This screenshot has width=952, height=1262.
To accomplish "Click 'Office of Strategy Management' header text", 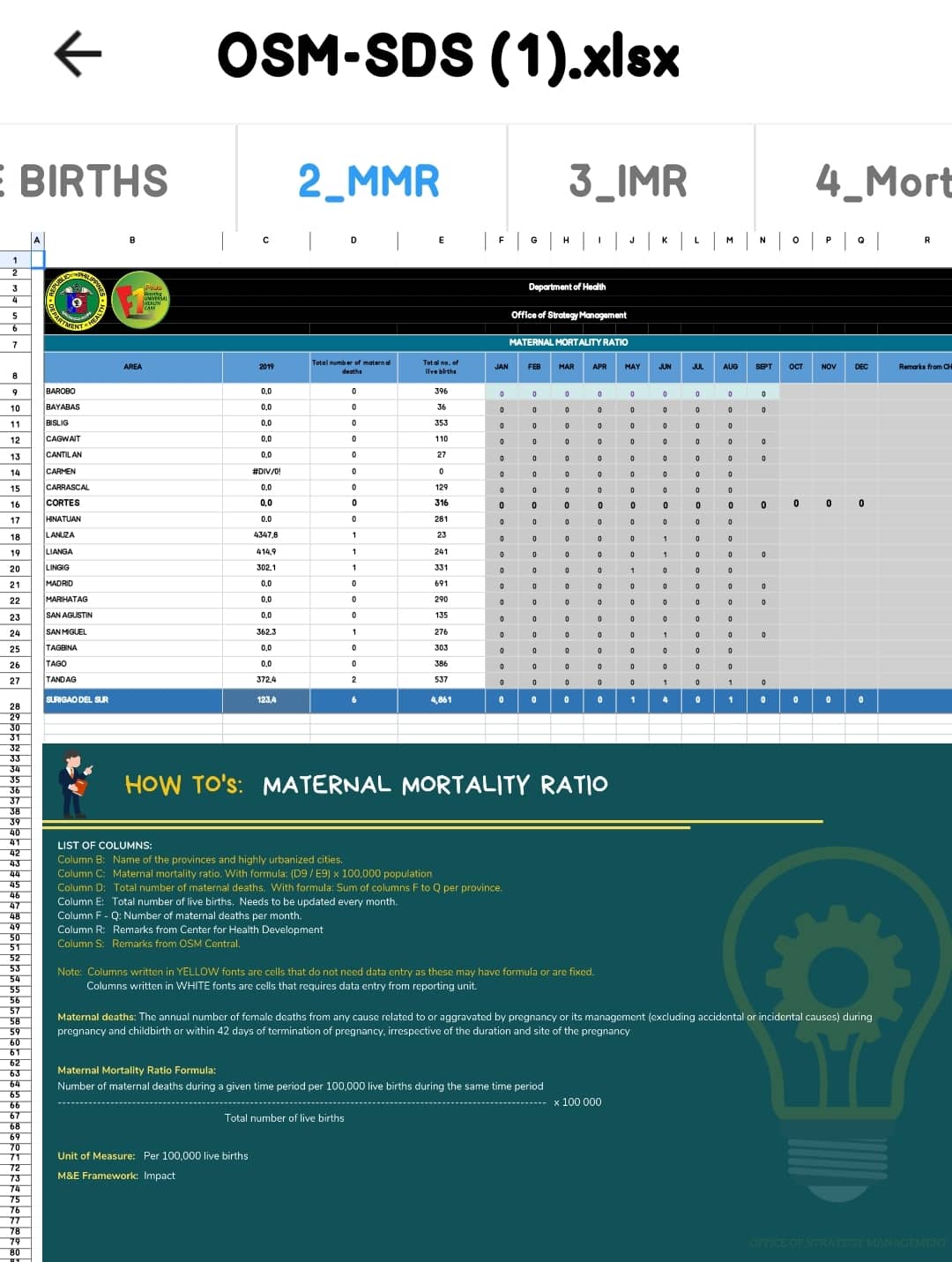I will [x=569, y=315].
